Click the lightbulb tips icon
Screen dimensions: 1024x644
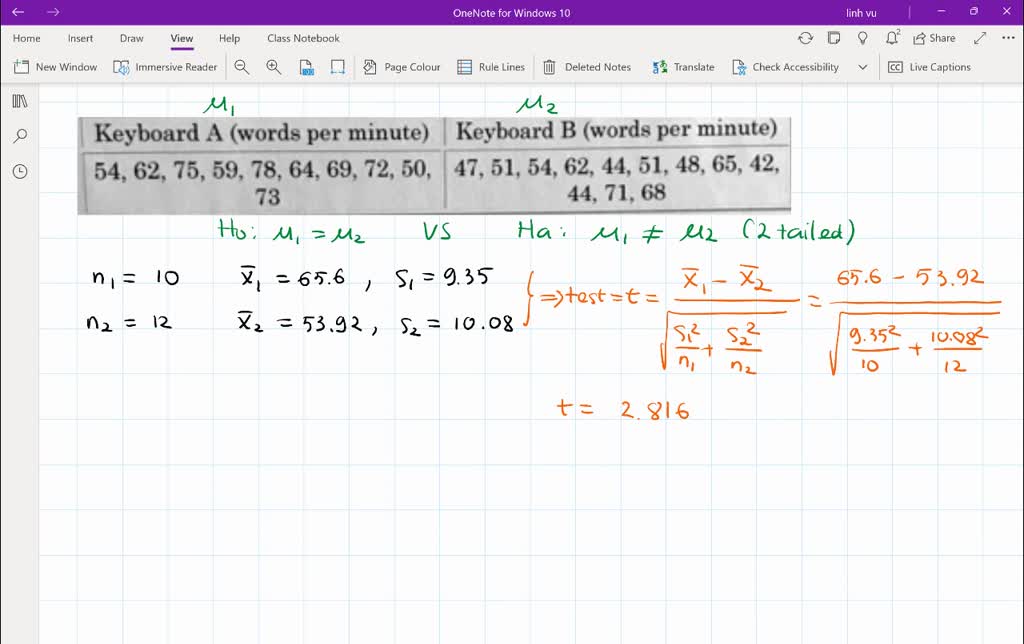863,38
